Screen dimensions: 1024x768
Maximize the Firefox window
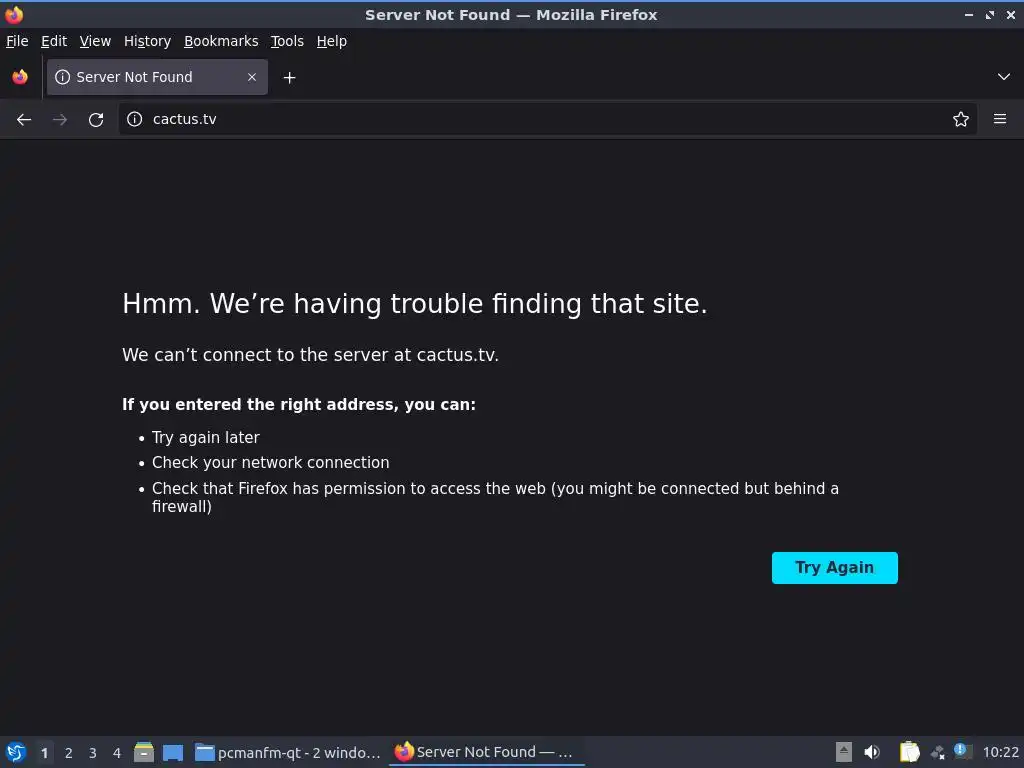coord(989,14)
